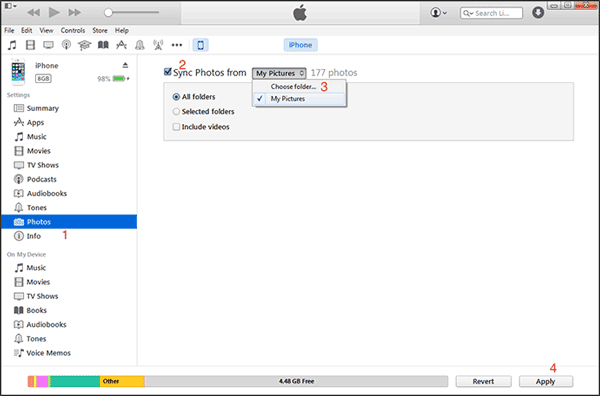Click the iPhone device button in toolbar
The width and height of the screenshot is (600, 396).
coord(201,45)
